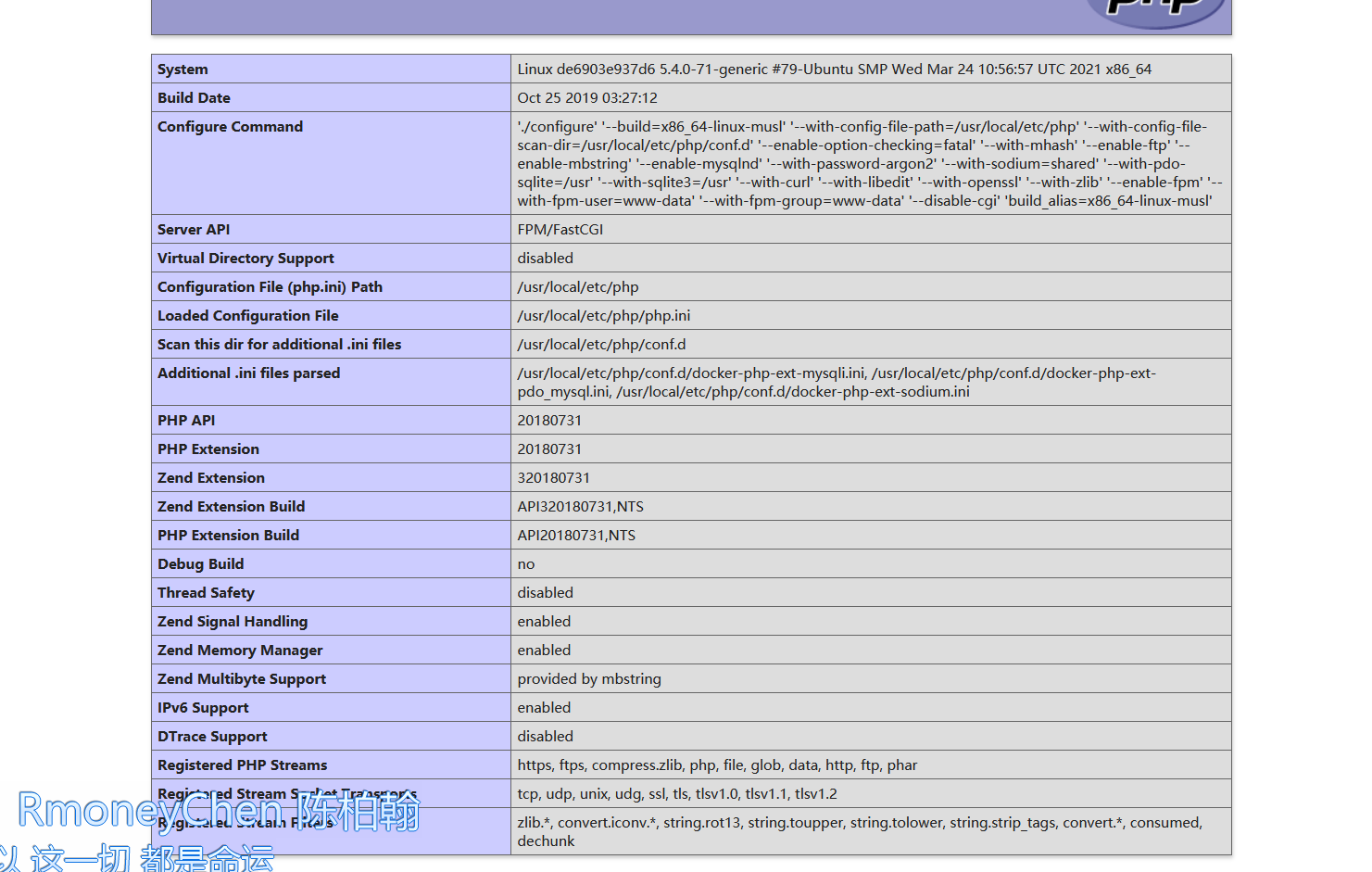The height and width of the screenshot is (872, 1372).
Task: Click the 'API320180731,NTS' value
Action: [x=580, y=507]
